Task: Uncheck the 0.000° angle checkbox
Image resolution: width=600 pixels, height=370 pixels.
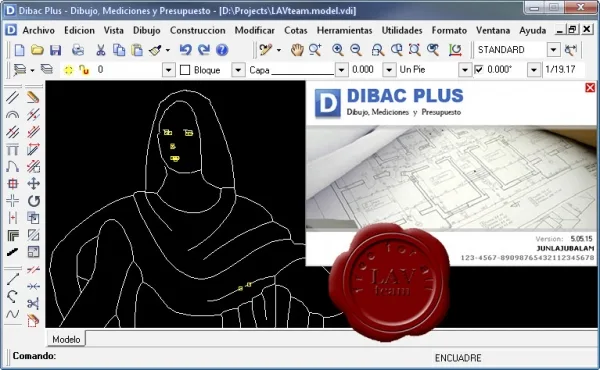Action: 479,70
